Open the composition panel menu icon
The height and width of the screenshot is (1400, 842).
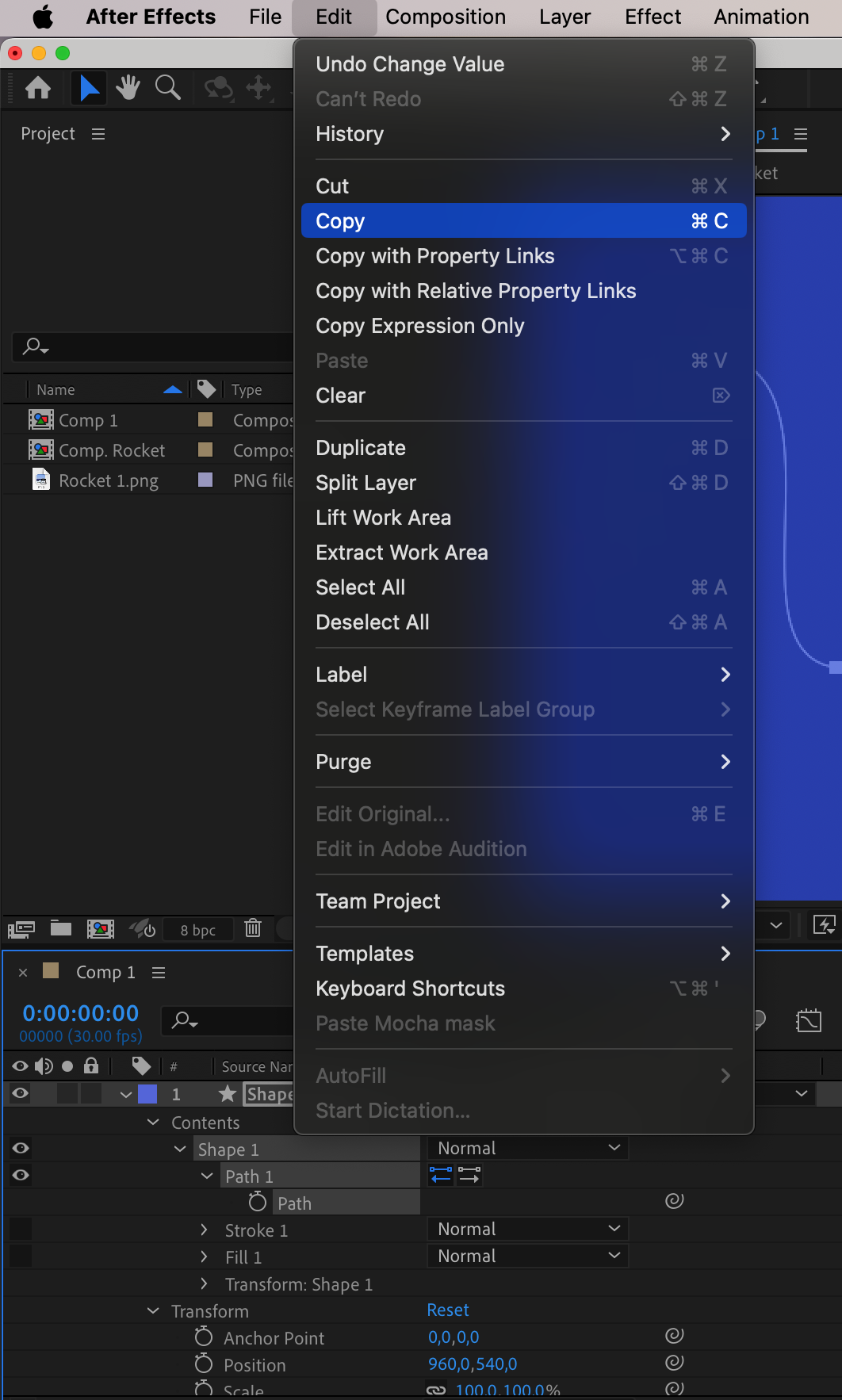801,134
